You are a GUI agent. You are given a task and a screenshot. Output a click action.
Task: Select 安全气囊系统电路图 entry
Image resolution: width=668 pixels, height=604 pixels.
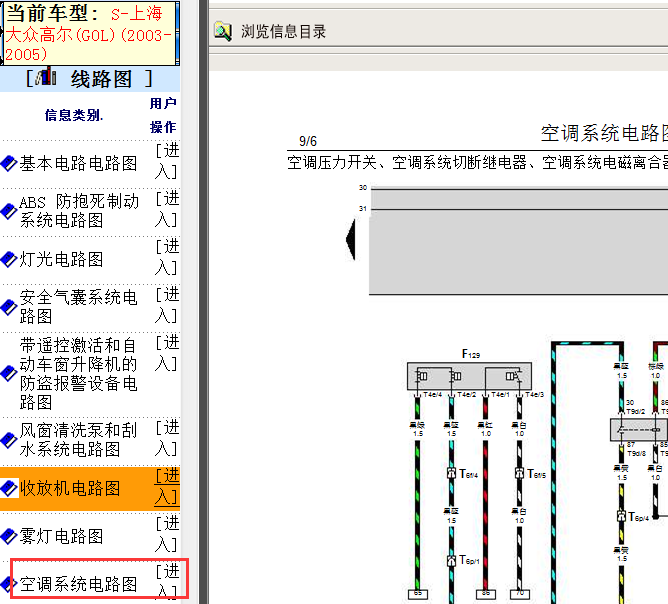[78, 307]
